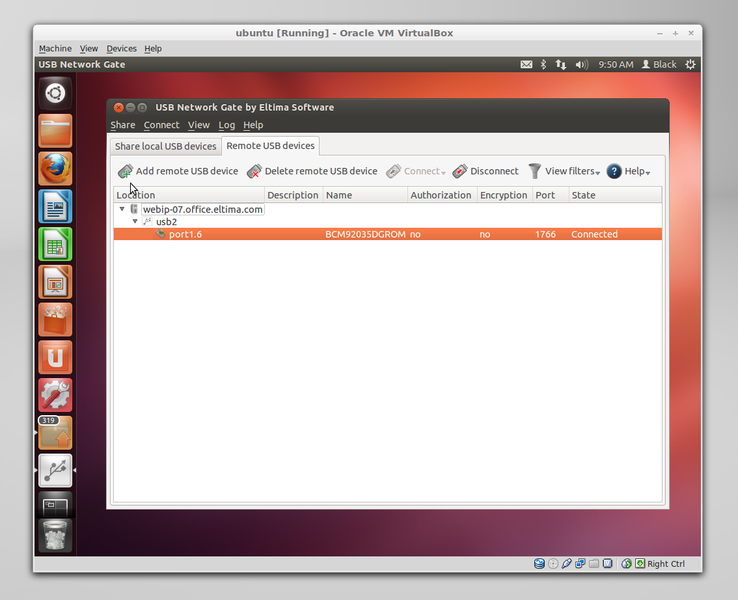Click the 9:50 AM clock

click(616, 64)
